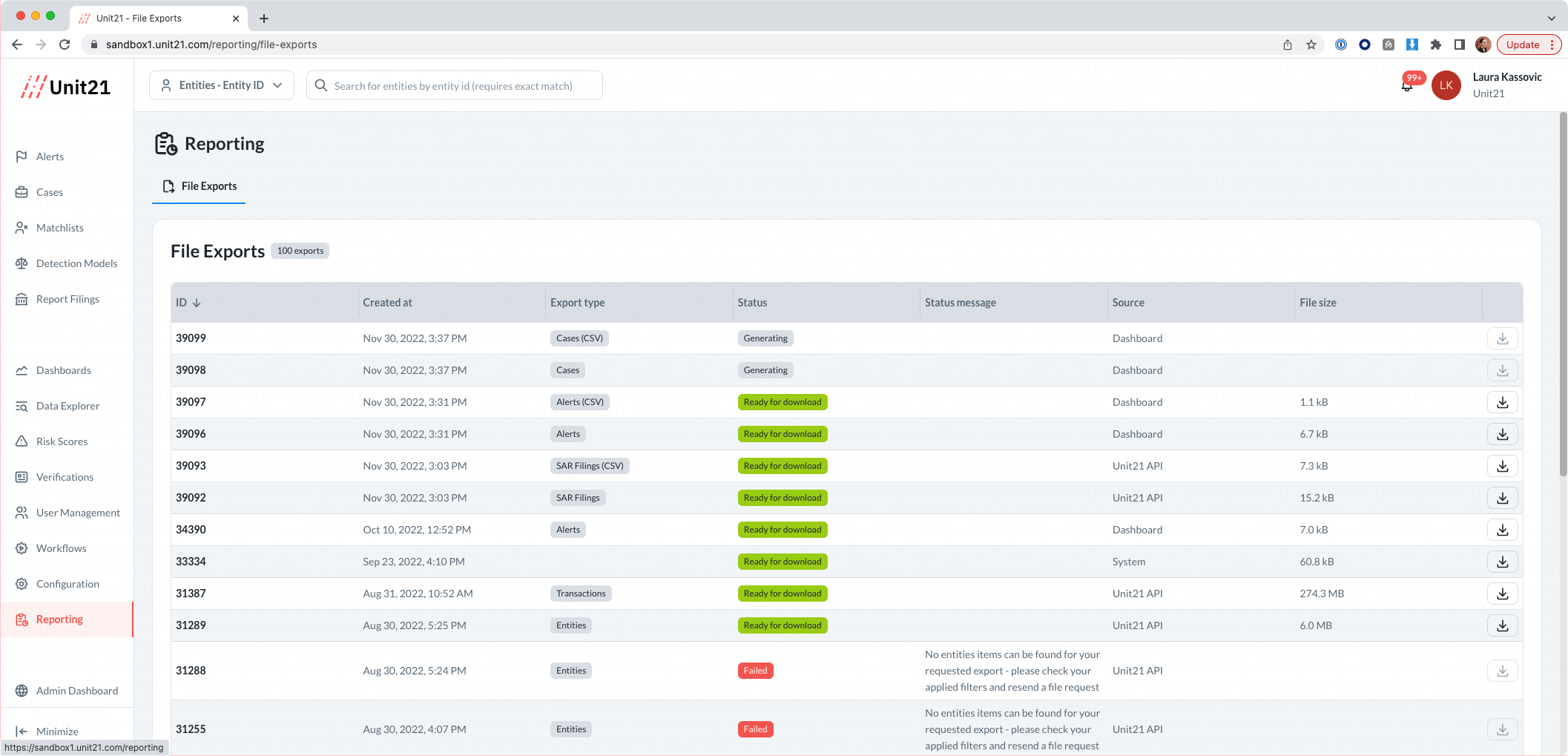Sort table by ID column
Screen dimensions: 1568x756
pyautogui.click(x=188, y=303)
